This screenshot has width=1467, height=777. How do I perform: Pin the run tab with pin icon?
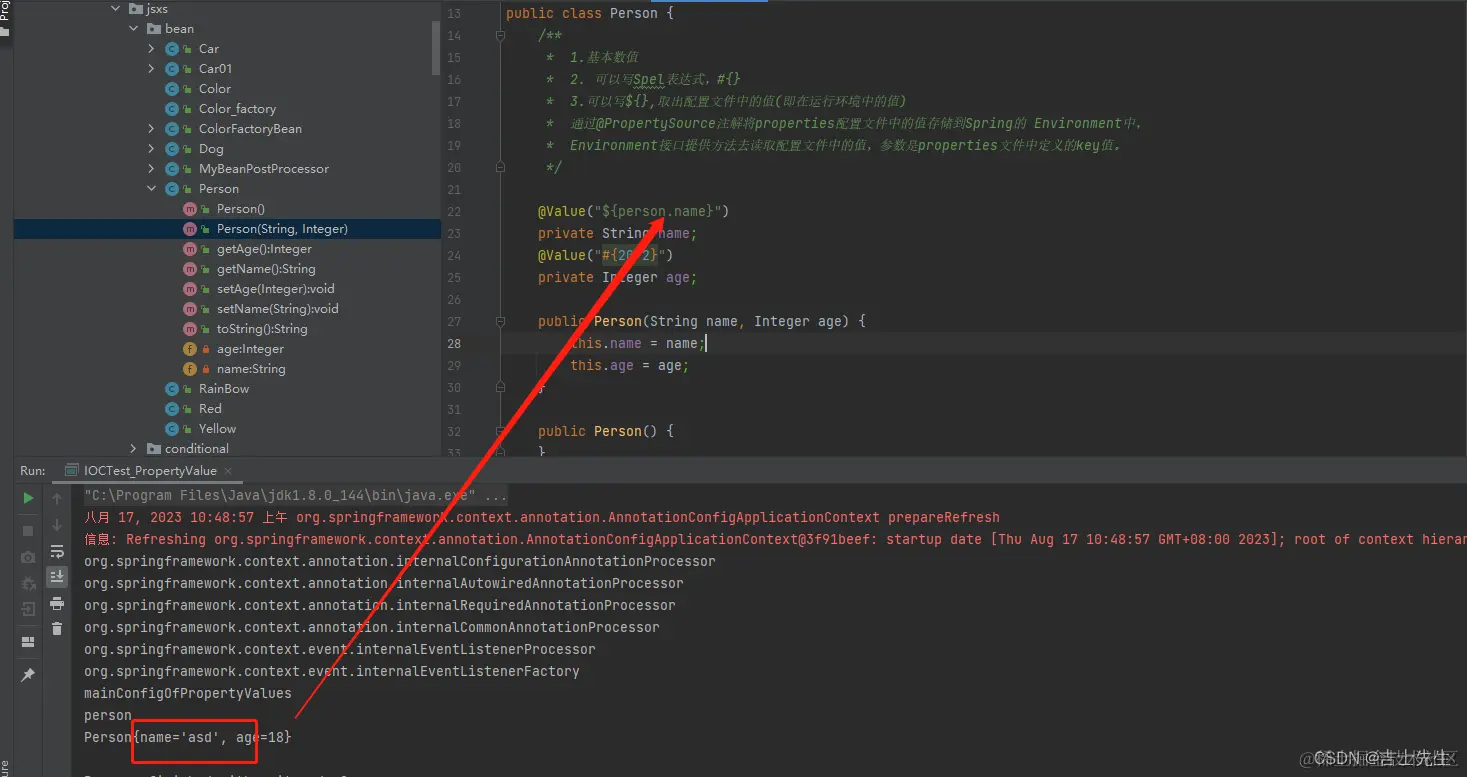tap(28, 676)
